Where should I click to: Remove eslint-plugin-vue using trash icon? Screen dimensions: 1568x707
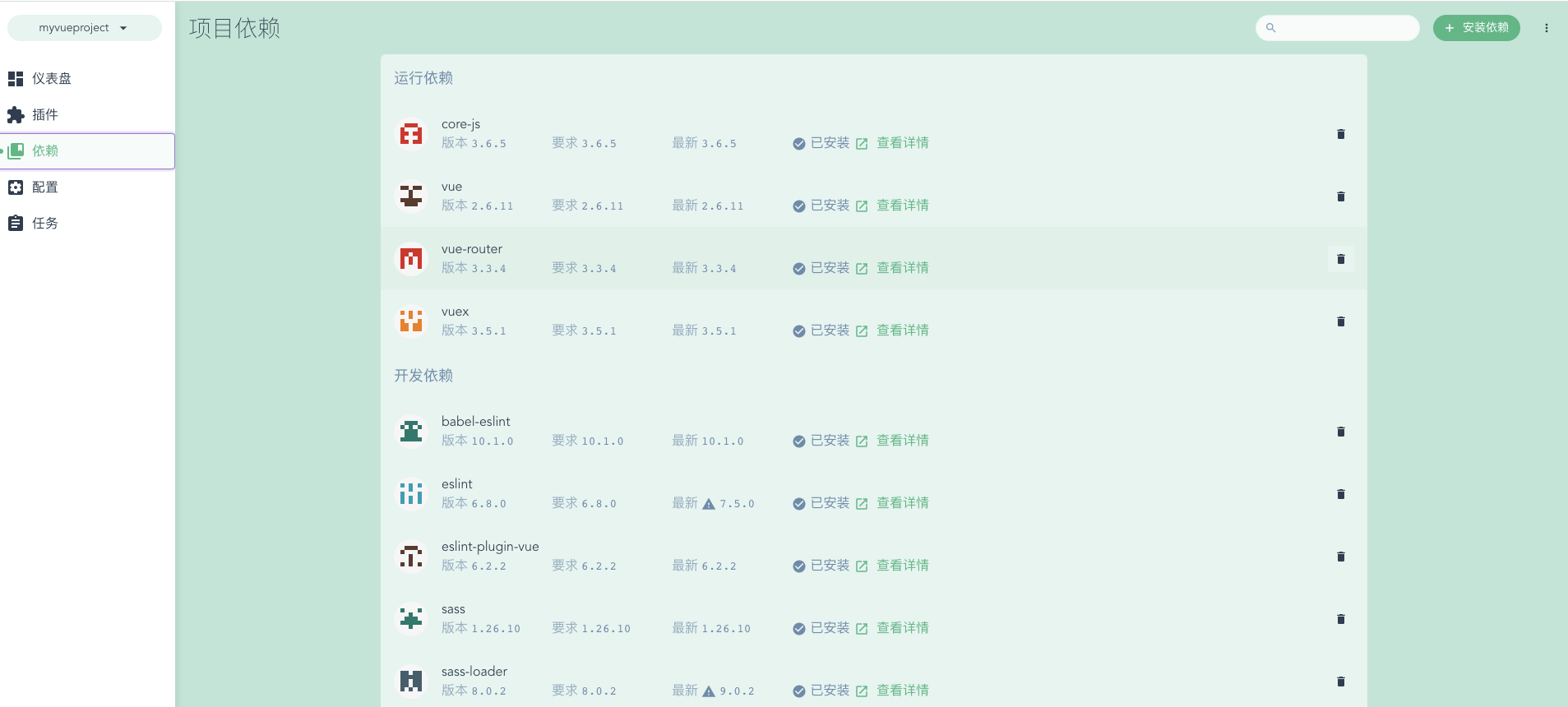(x=1341, y=557)
